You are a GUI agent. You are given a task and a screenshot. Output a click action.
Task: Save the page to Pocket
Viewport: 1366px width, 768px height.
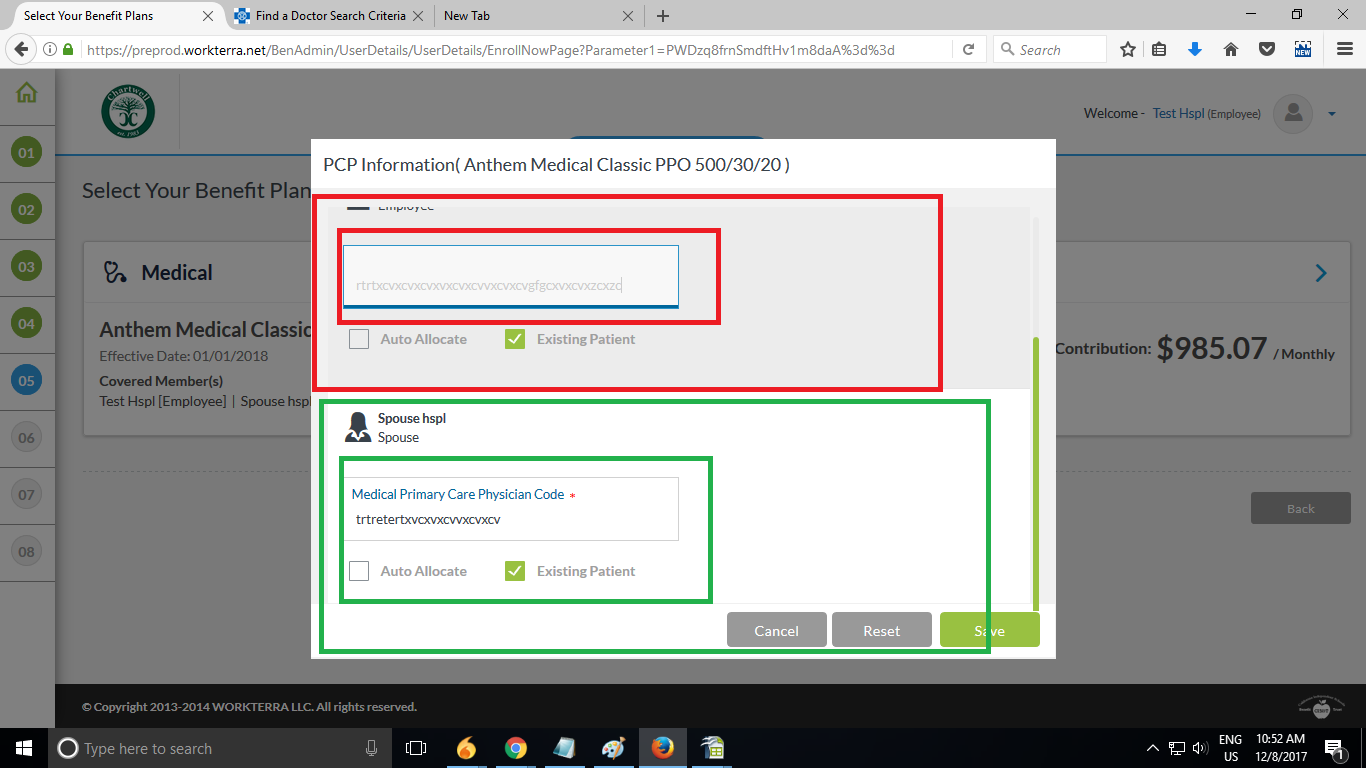click(1267, 48)
